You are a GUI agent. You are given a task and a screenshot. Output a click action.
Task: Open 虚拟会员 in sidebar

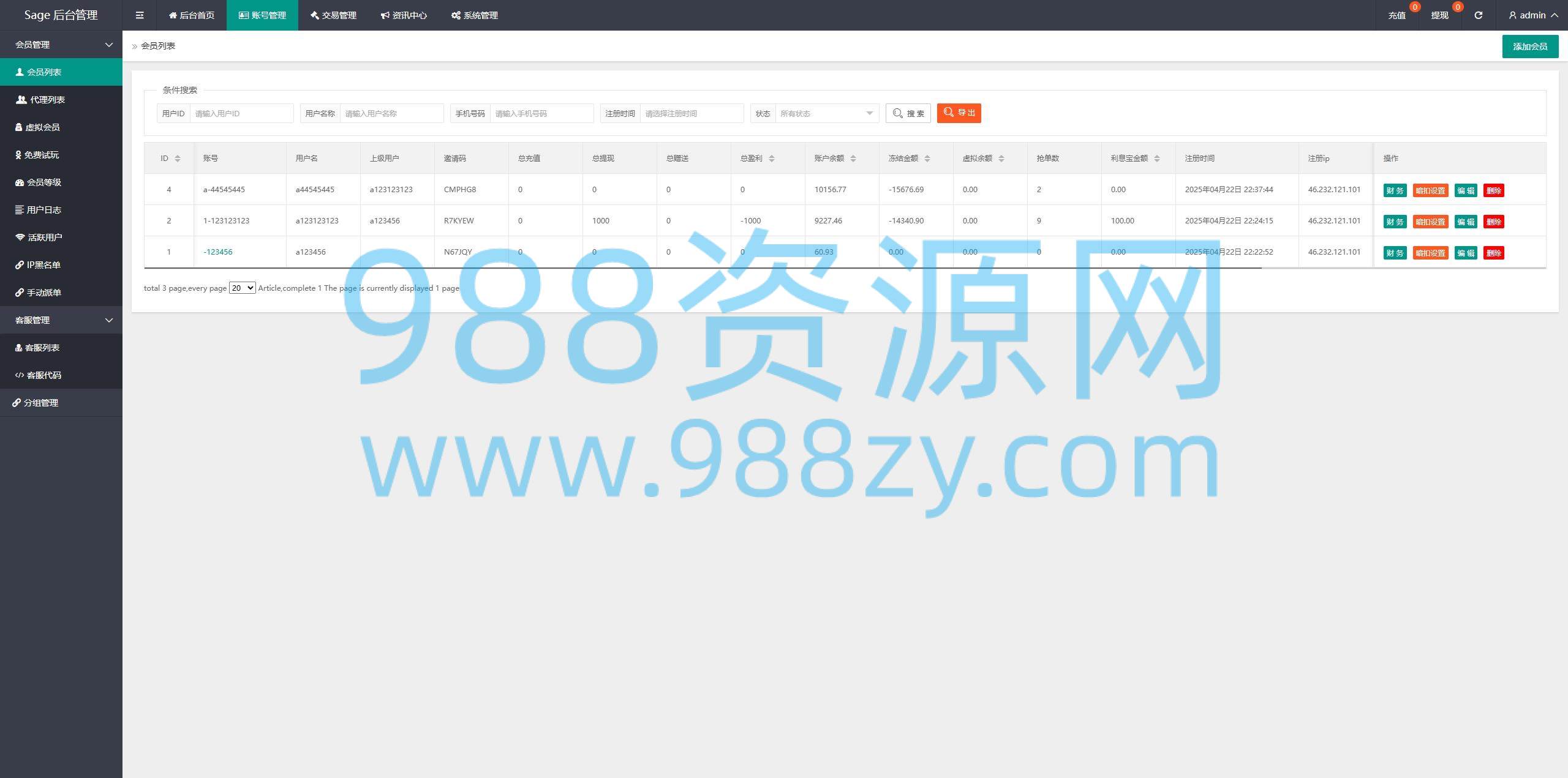[42, 127]
